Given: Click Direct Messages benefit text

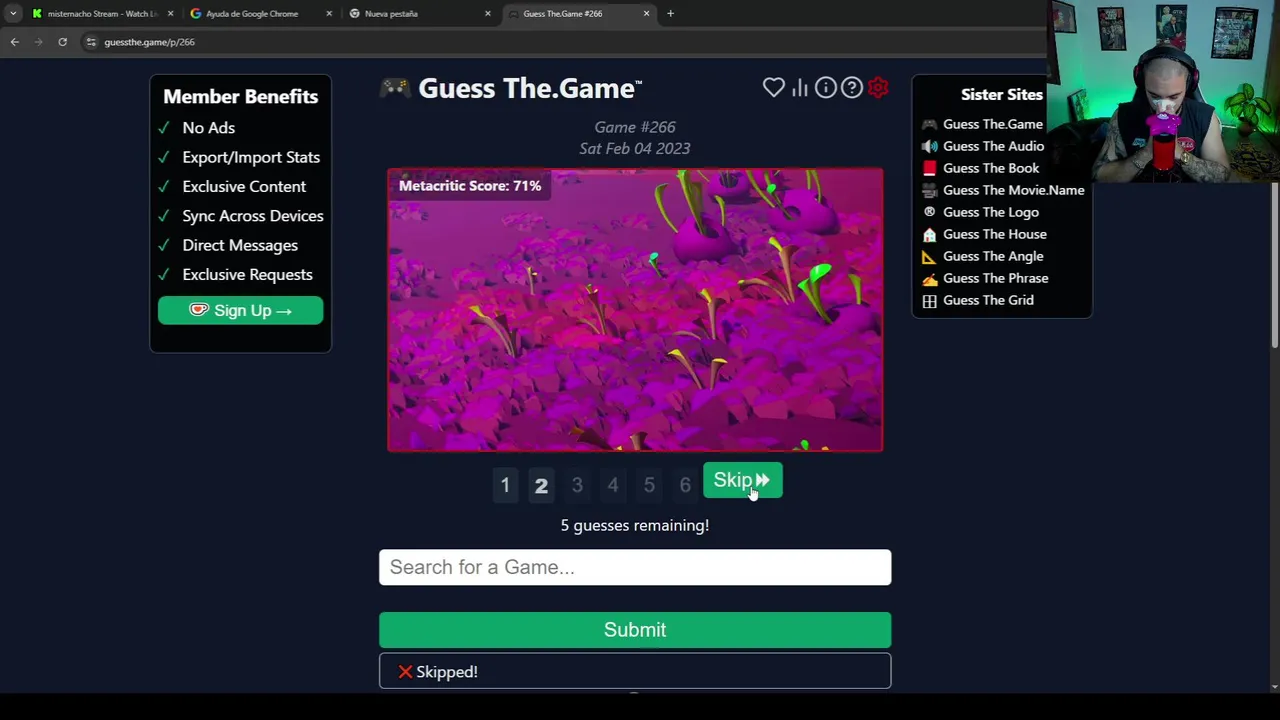Looking at the screenshot, I should (240, 245).
